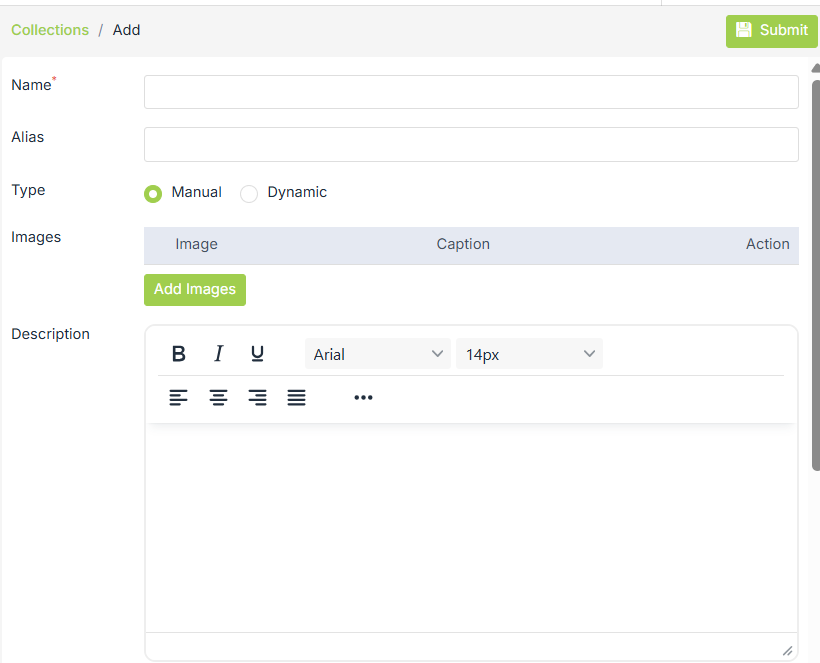Align description text to the right
This screenshot has width=820, height=663.
coord(257,398)
